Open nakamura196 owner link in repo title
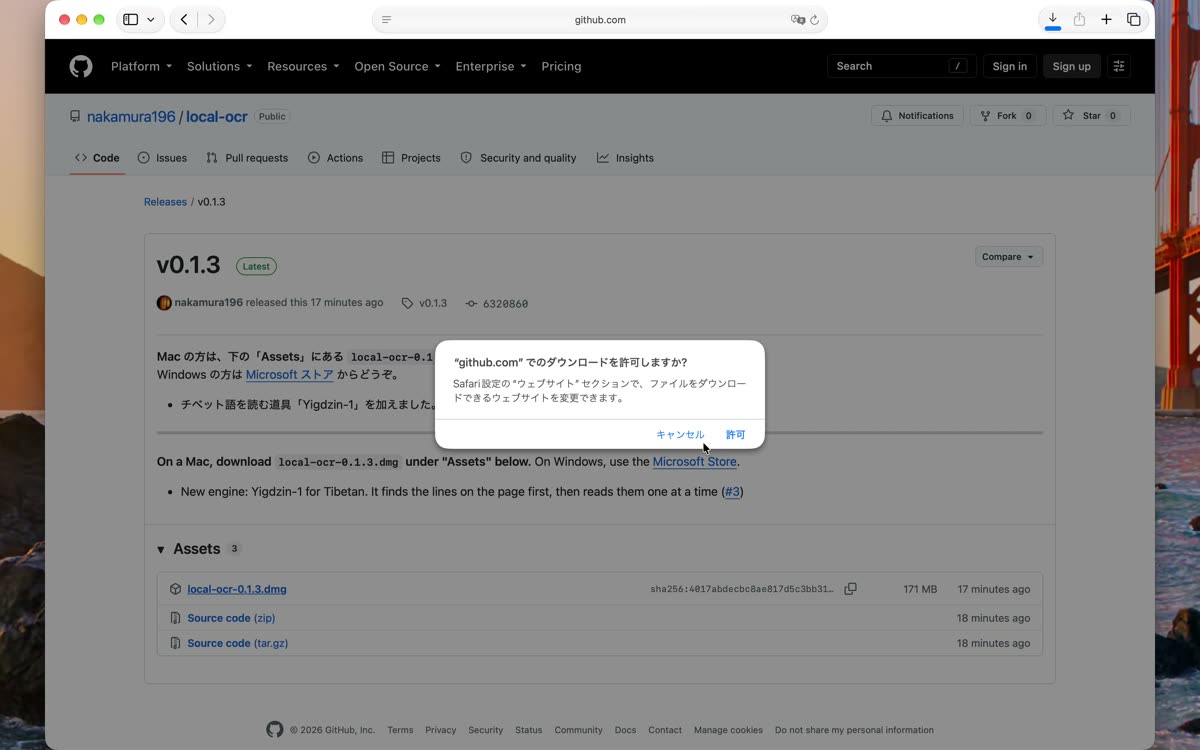Screen dimensions: 1200x750 pos(131,117)
